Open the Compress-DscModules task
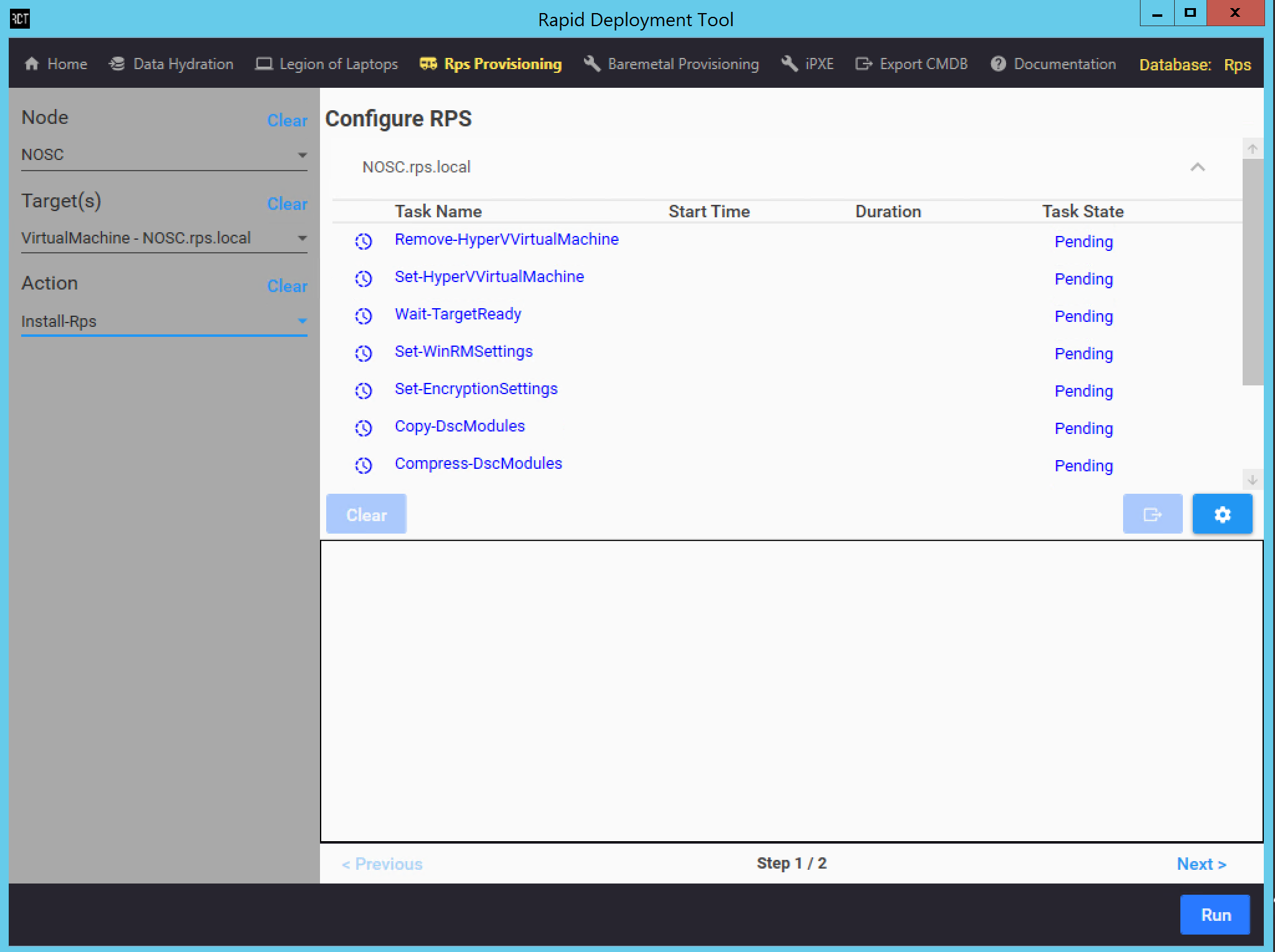The image size is (1275, 952). point(478,464)
